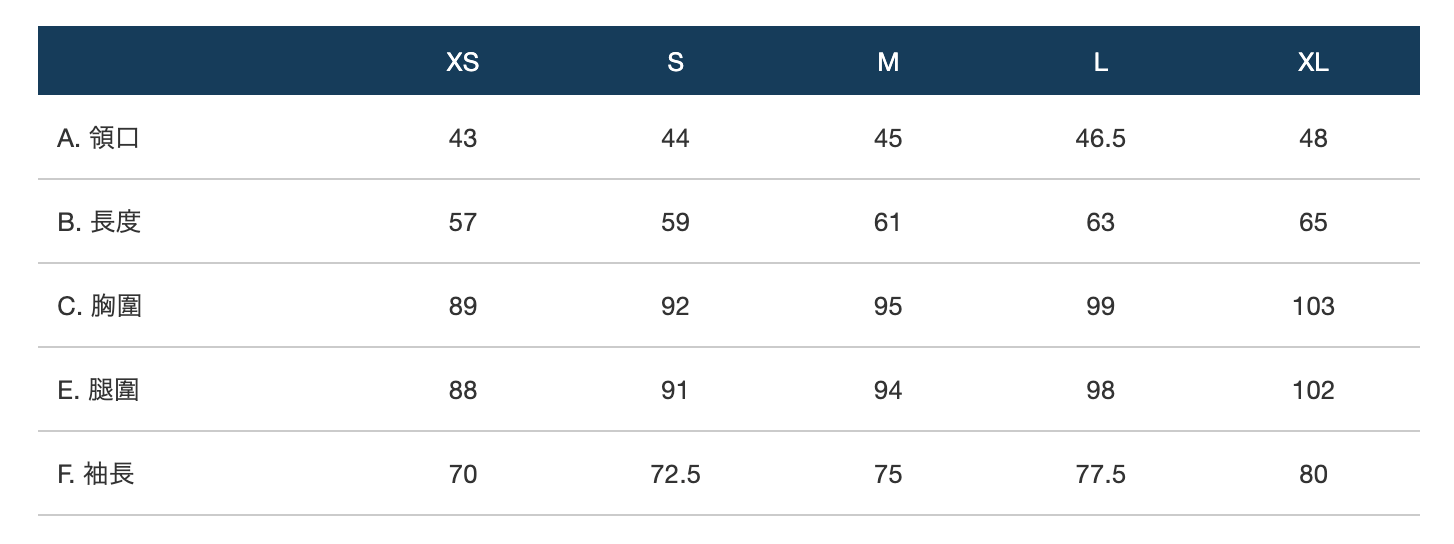Click the F. 袖長 row label
This screenshot has height=544, width=1454.
click(x=96, y=474)
